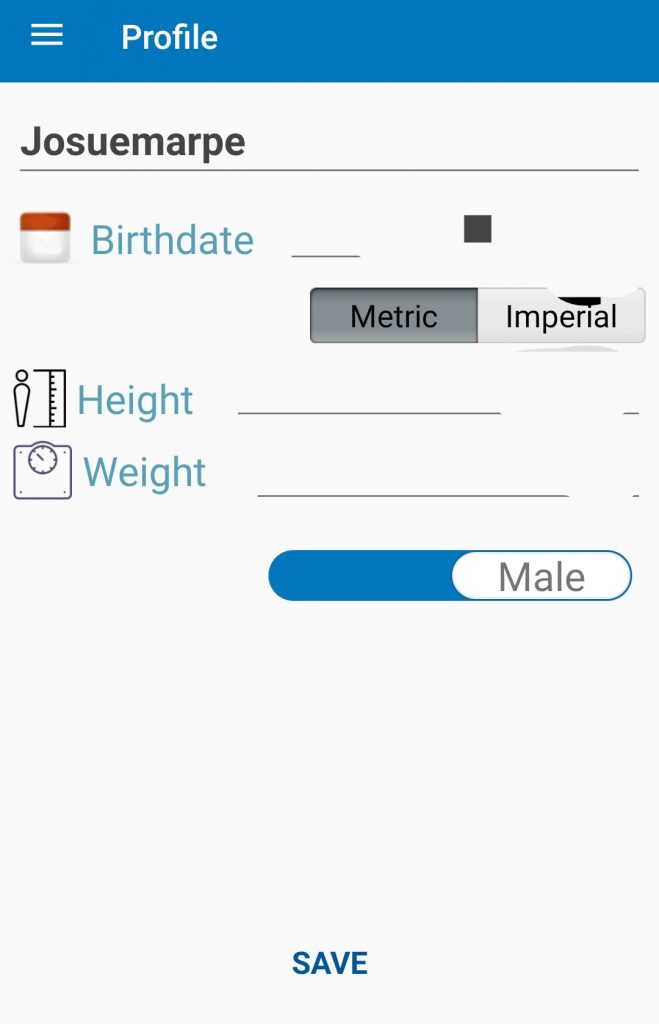659x1024 pixels.
Task: Tap the Weight label text
Action: 145,472
